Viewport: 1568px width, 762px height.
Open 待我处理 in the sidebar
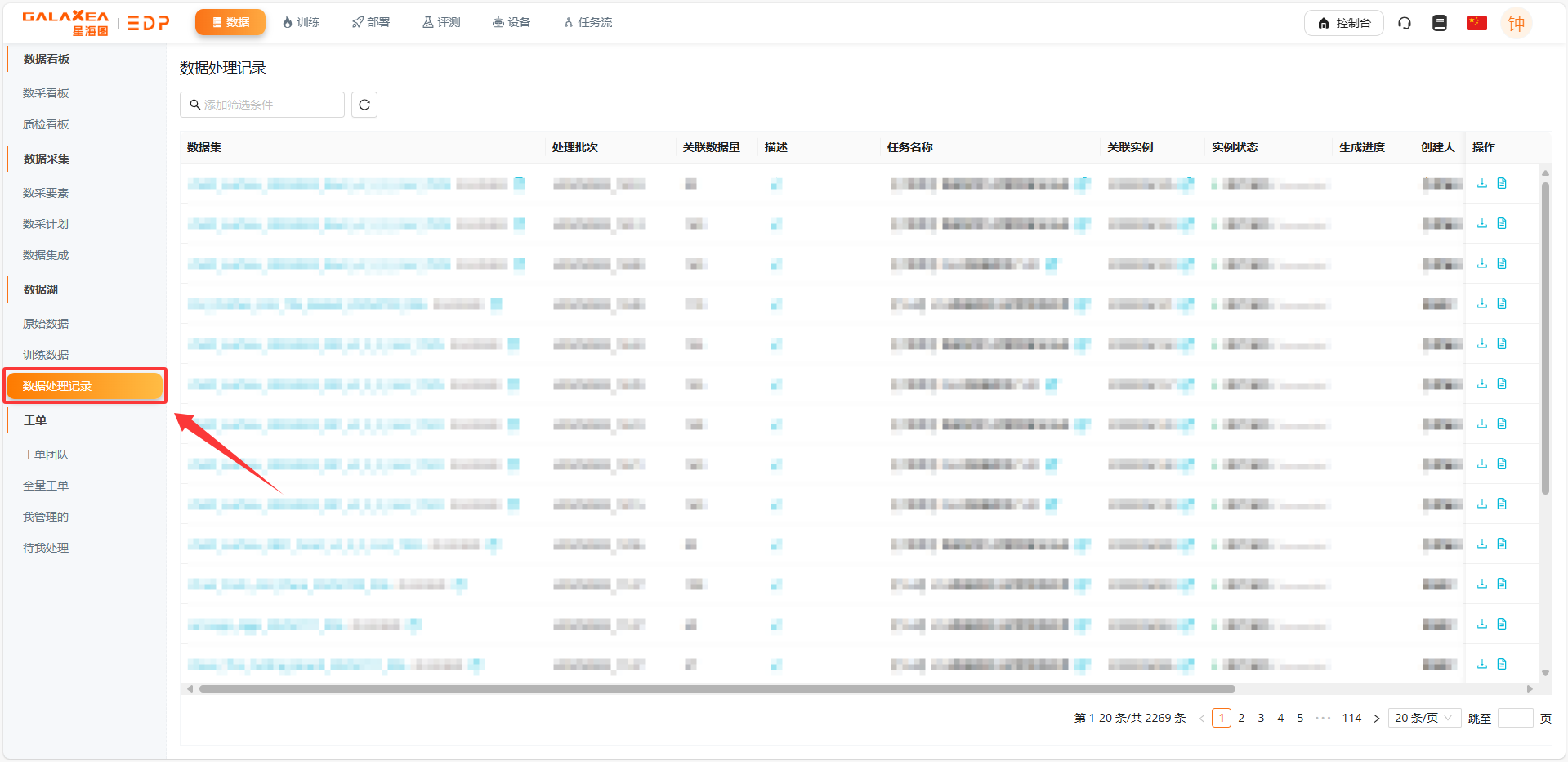(x=46, y=548)
